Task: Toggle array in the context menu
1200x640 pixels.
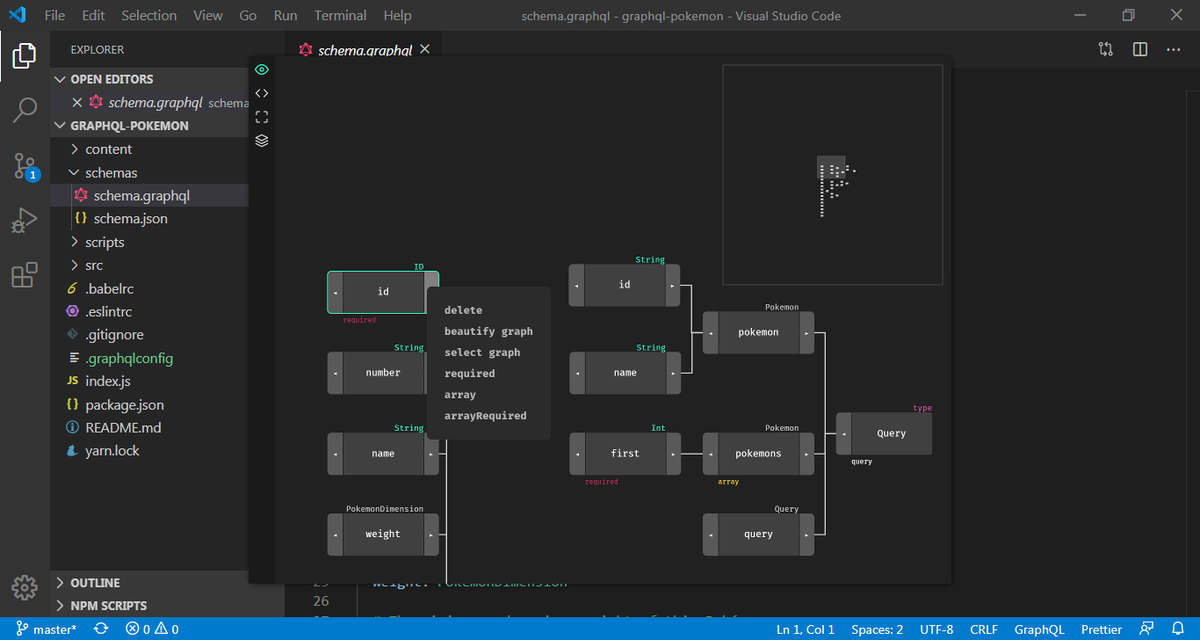Action: click(x=460, y=394)
